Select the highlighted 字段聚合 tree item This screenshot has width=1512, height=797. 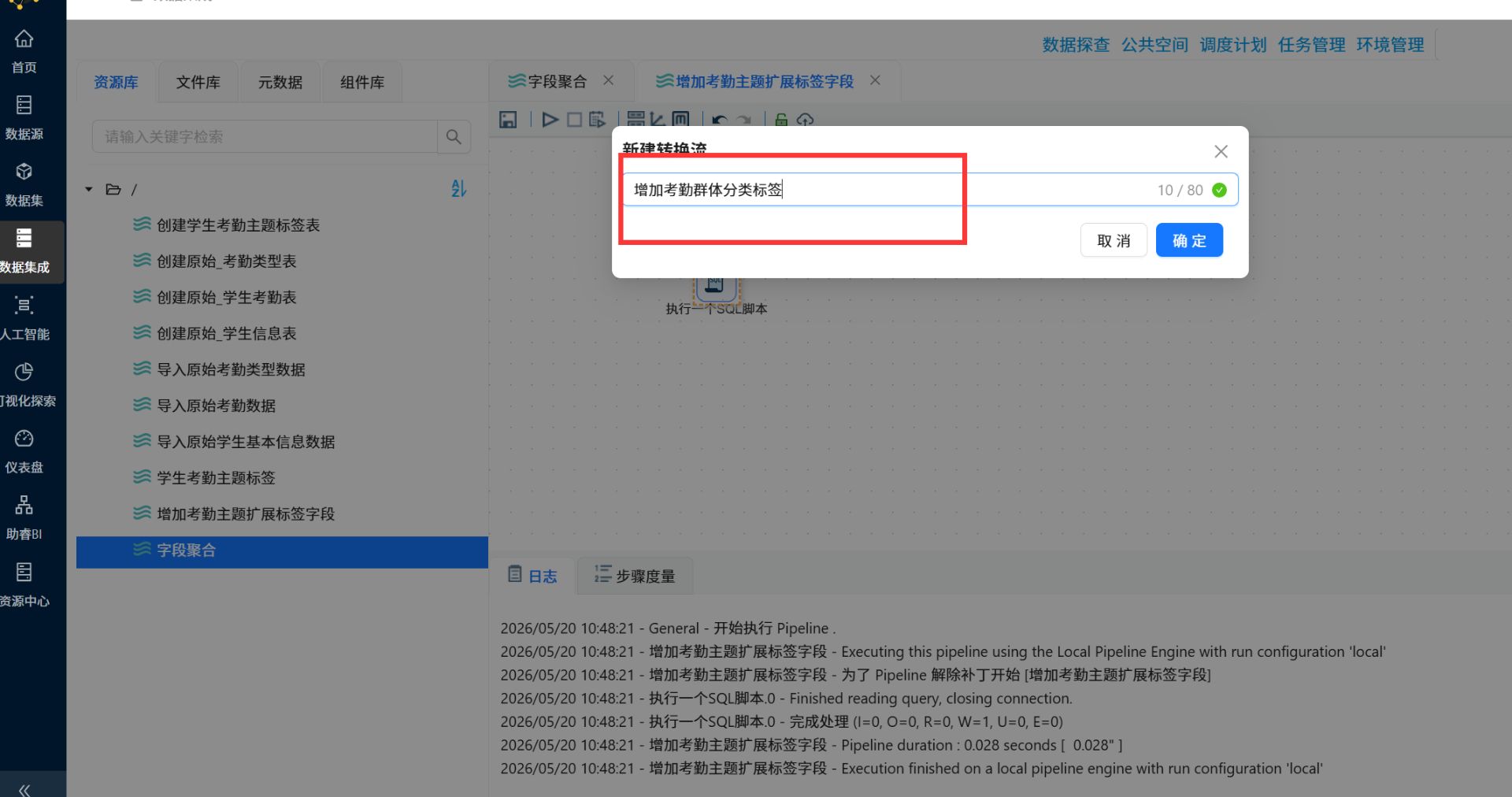coord(282,552)
